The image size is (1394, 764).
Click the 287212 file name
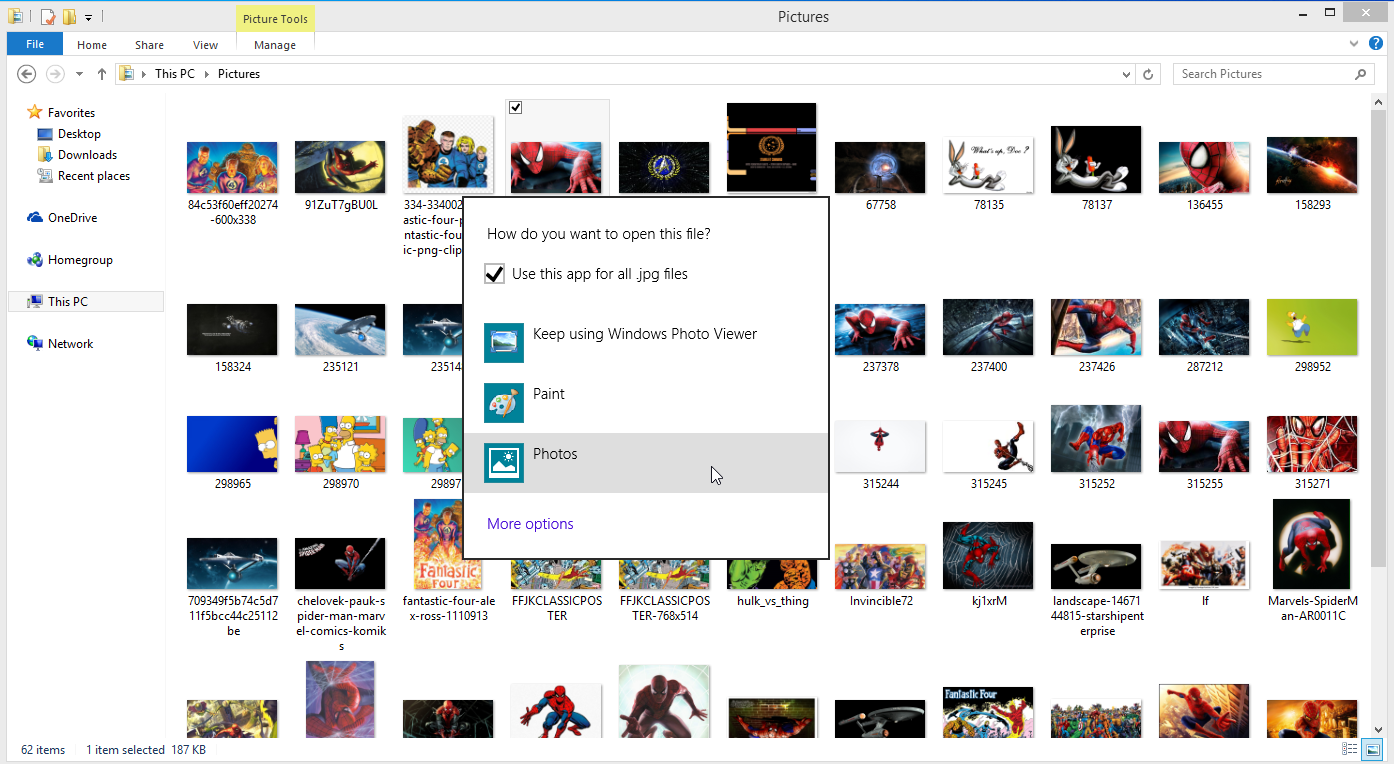pos(1204,367)
